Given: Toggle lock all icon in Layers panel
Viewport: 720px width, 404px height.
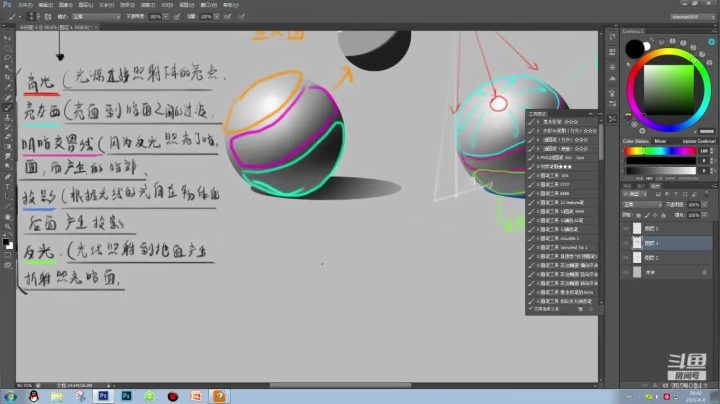Looking at the screenshot, I should click(x=663, y=215).
